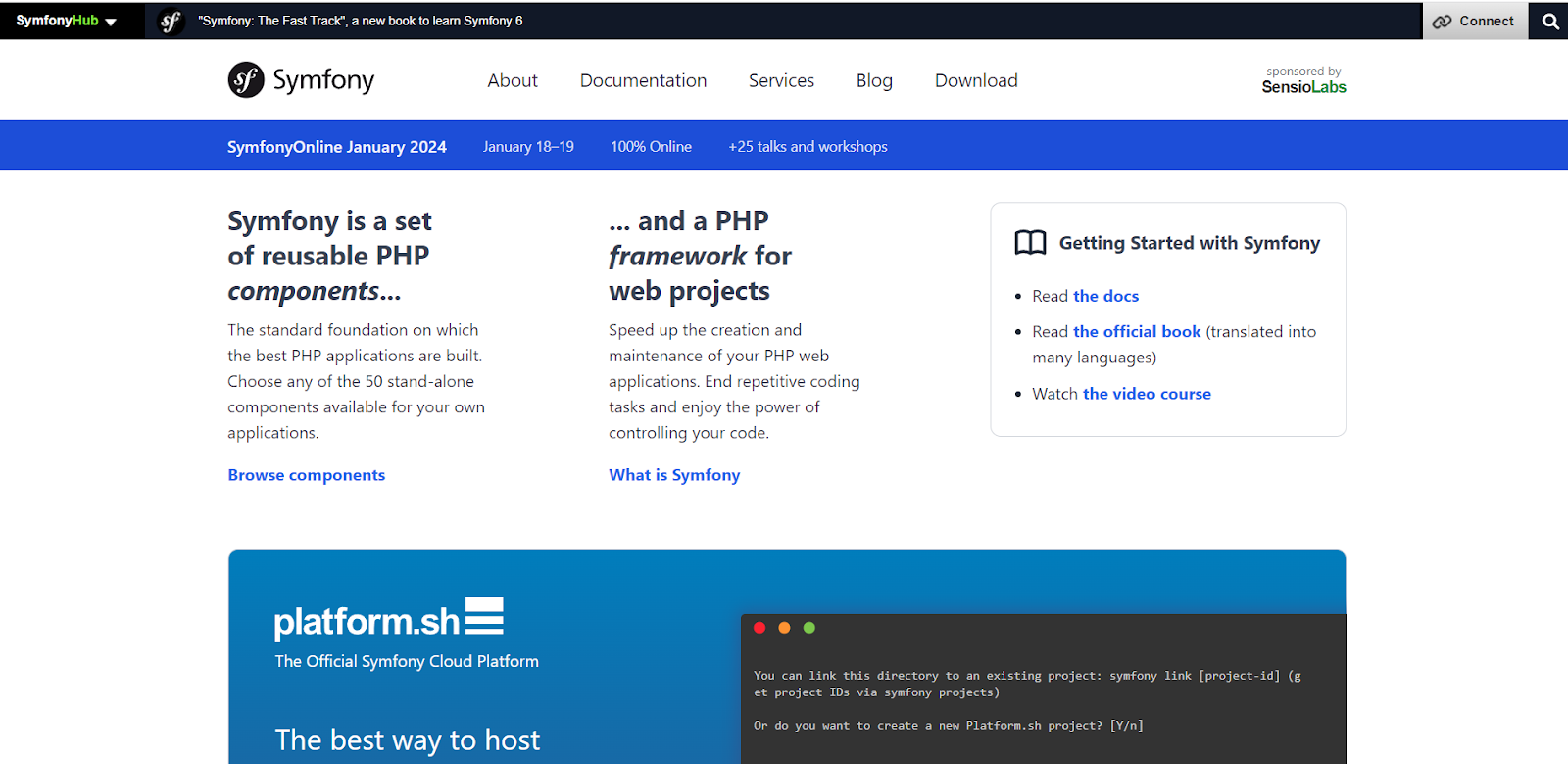Viewport: 1568px width, 764px height.
Task: Click the open book icon
Action: click(x=1030, y=243)
